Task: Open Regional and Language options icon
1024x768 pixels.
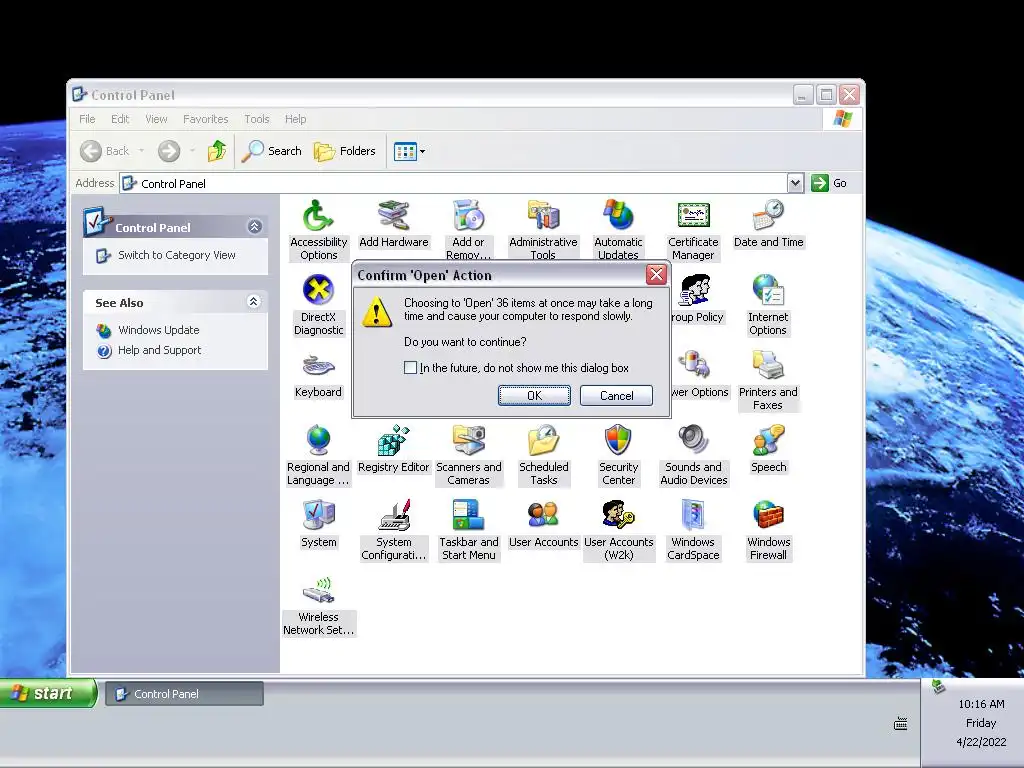Action: pos(318,455)
